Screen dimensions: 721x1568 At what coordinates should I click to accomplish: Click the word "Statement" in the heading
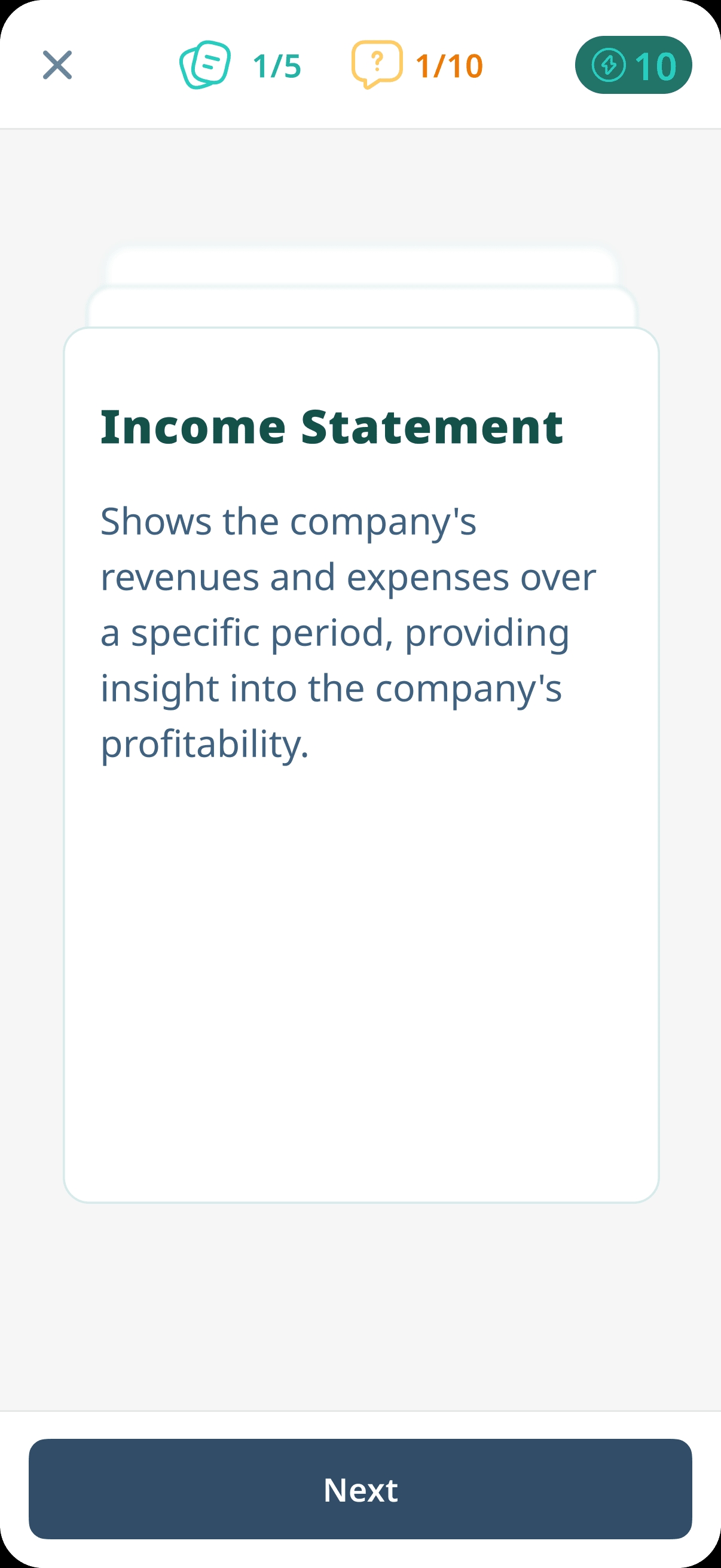point(432,428)
